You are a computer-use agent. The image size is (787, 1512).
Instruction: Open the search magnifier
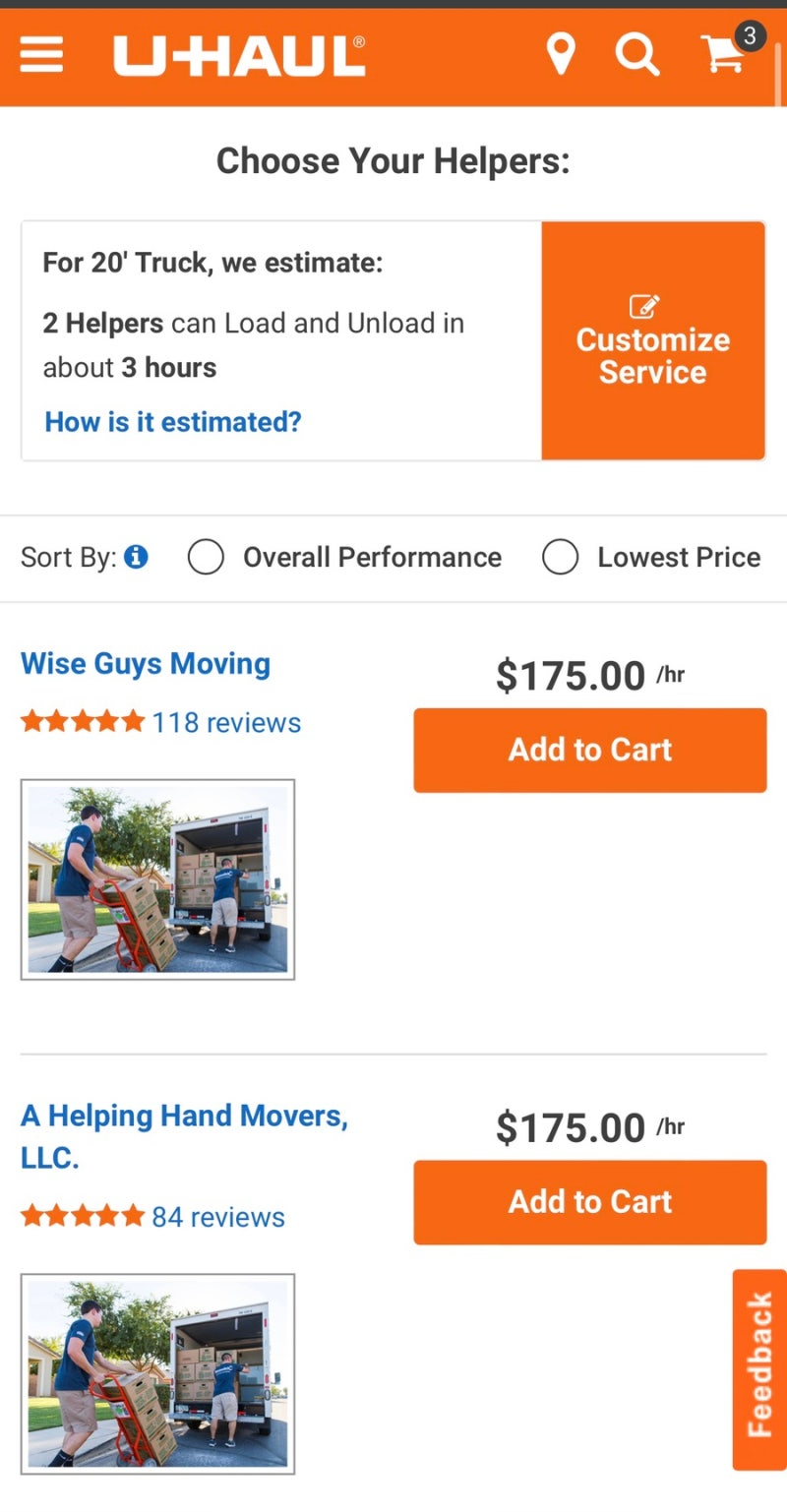coord(637,55)
